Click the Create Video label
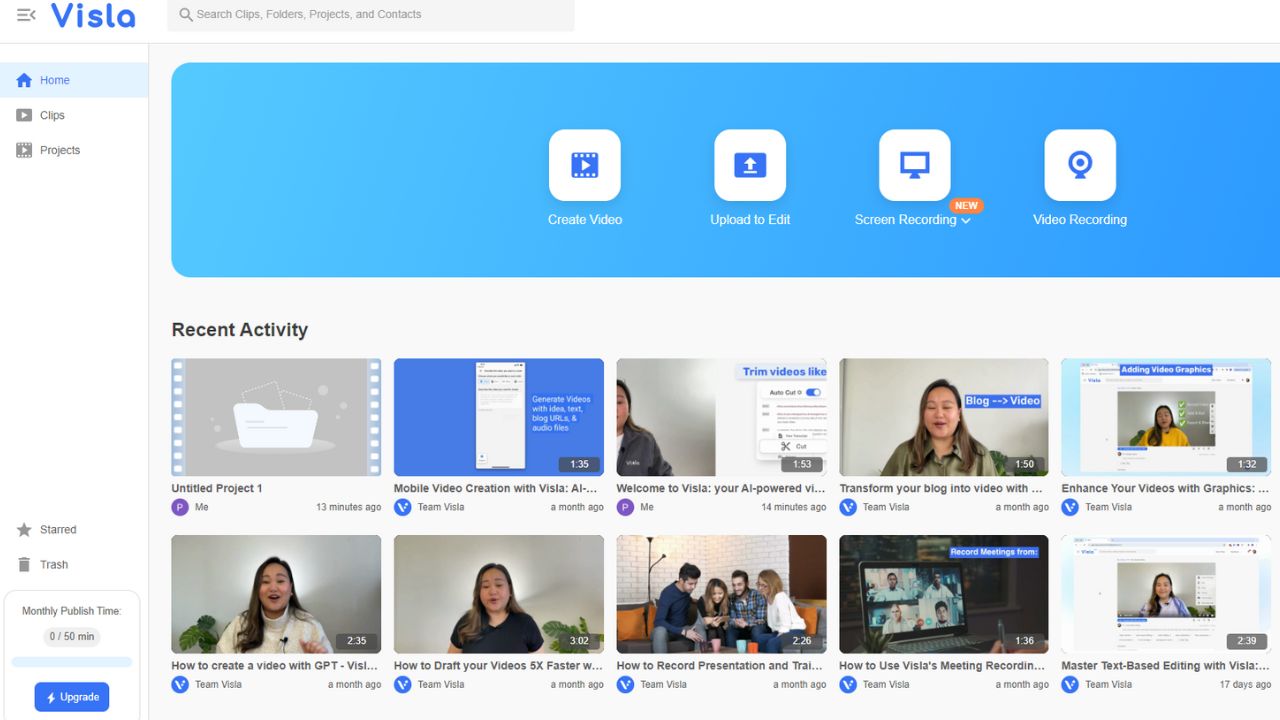This screenshot has height=720, width=1280. [585, 220]
